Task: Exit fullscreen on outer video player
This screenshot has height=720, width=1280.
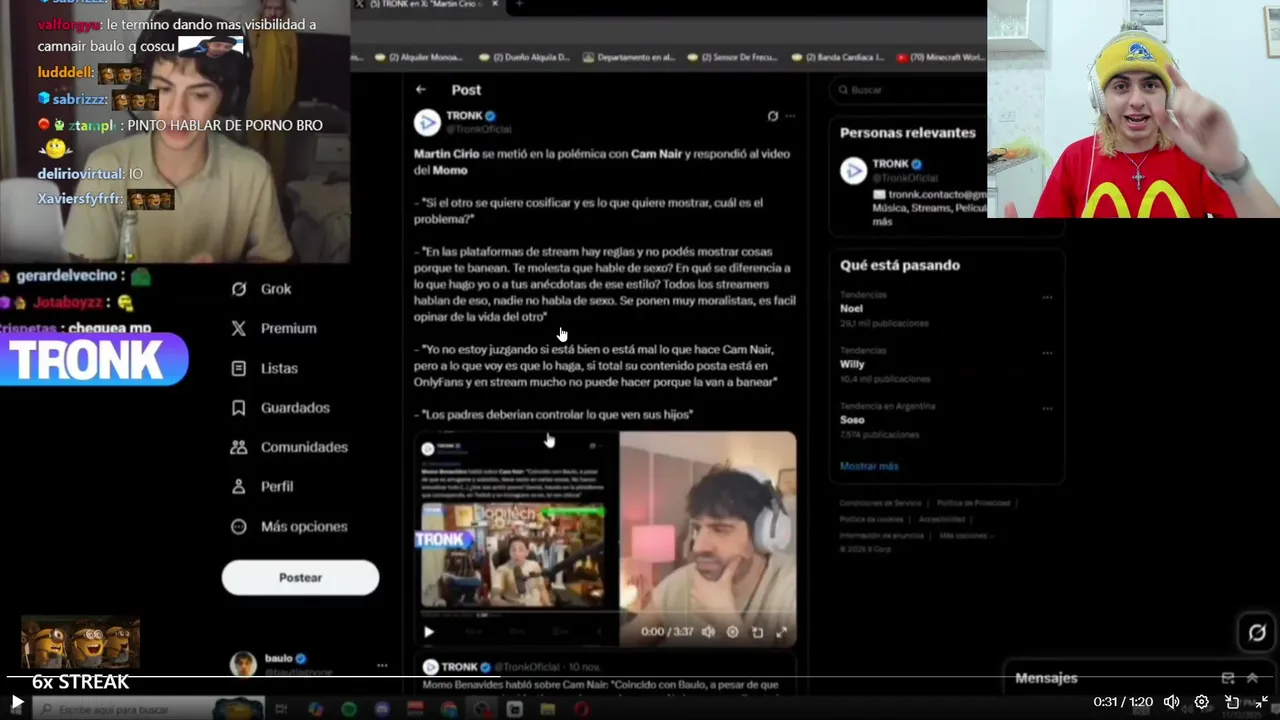Action: (x=1261, y=702)
